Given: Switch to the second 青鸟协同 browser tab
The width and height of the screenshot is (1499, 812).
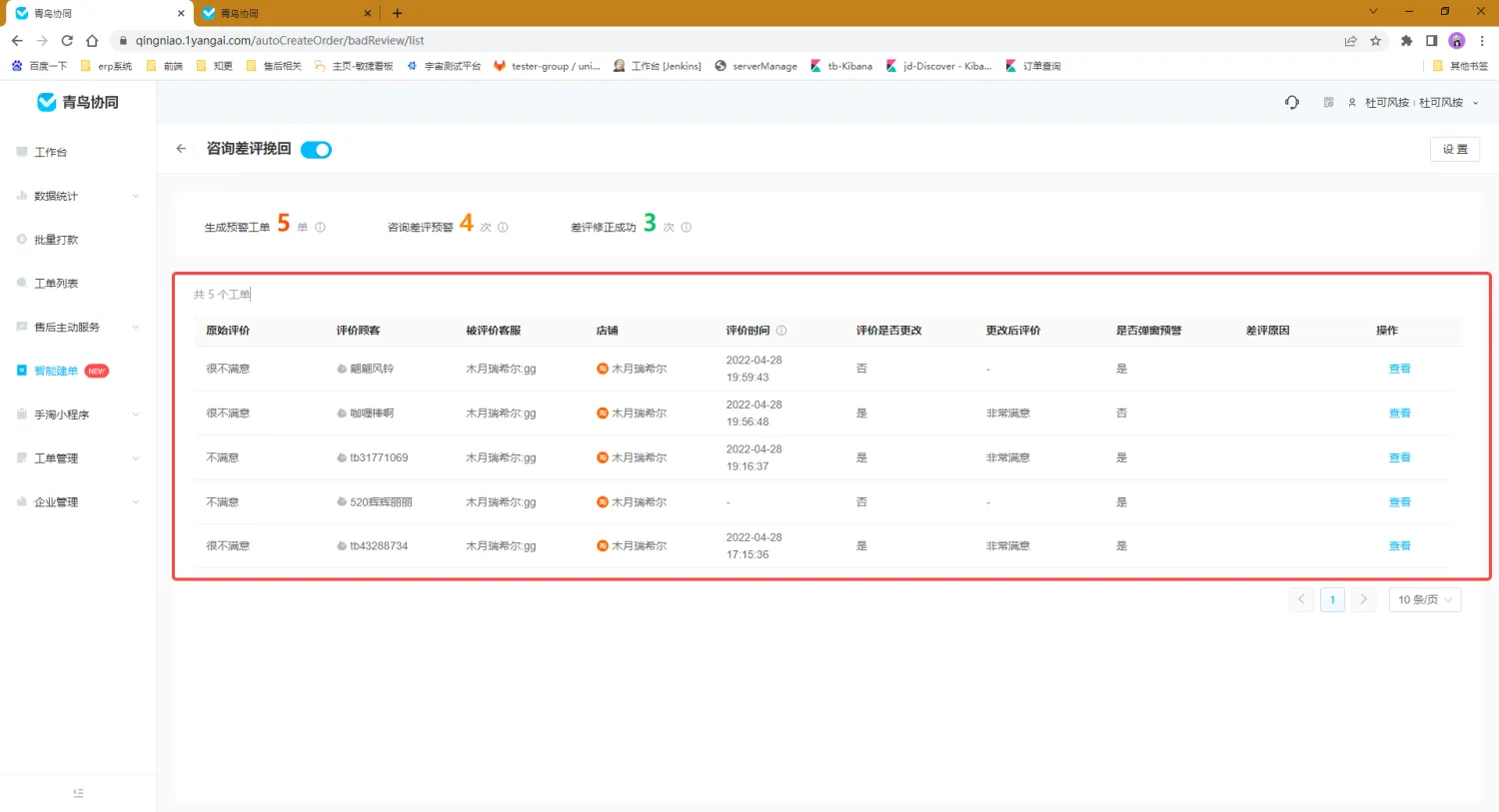Looking at the screenshot, I should [x=287, y=13].
